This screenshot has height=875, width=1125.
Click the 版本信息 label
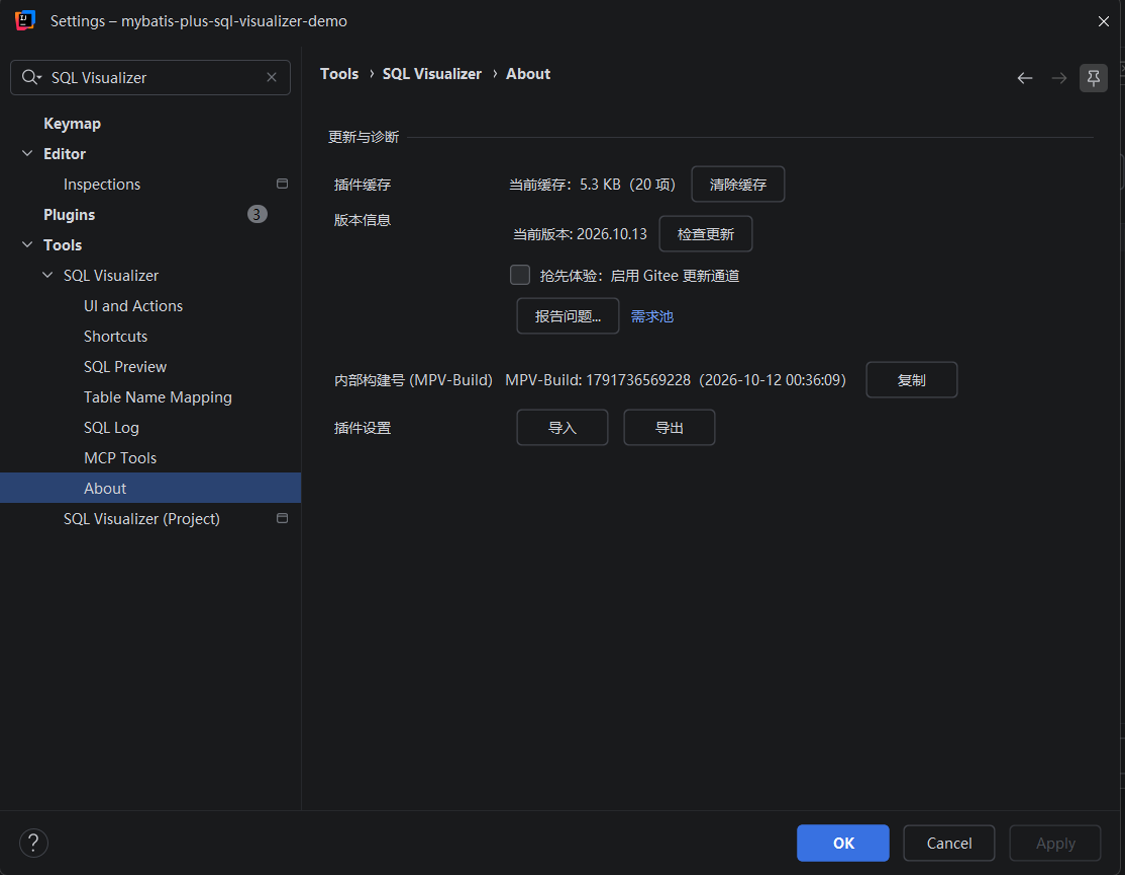point(362,220)
